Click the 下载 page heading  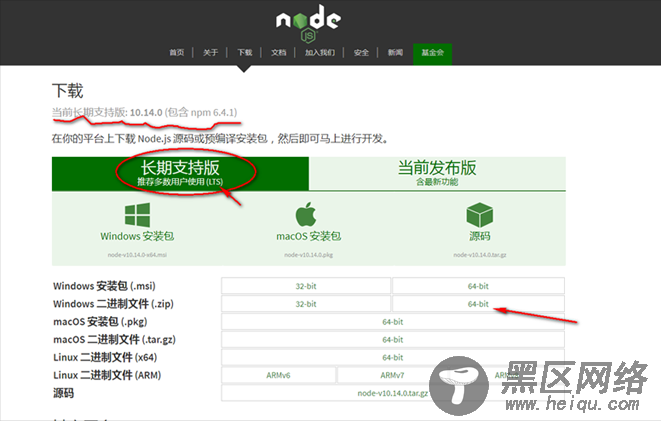click(67, 91)
